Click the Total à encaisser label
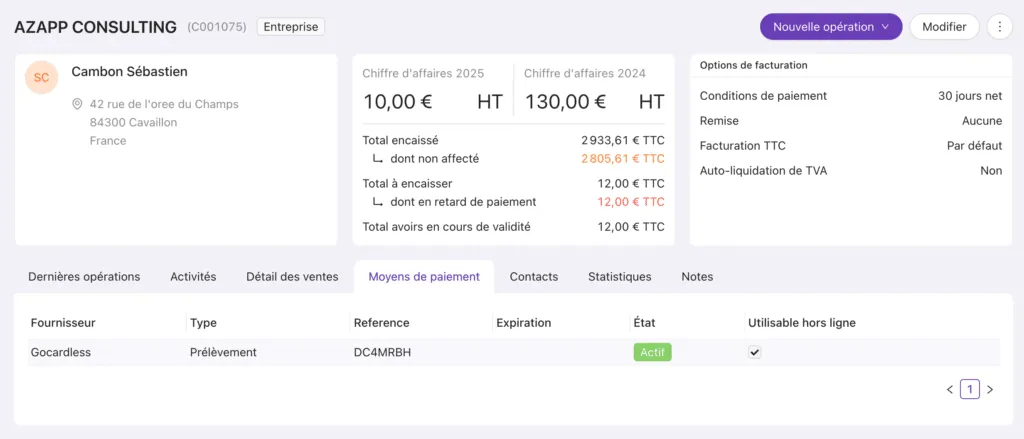Screen dimensions: 1024x439 408,184
